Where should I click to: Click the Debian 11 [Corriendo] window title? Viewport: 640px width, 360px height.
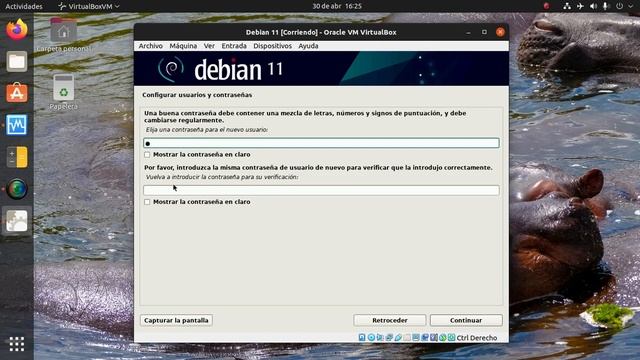pos(321,32)
